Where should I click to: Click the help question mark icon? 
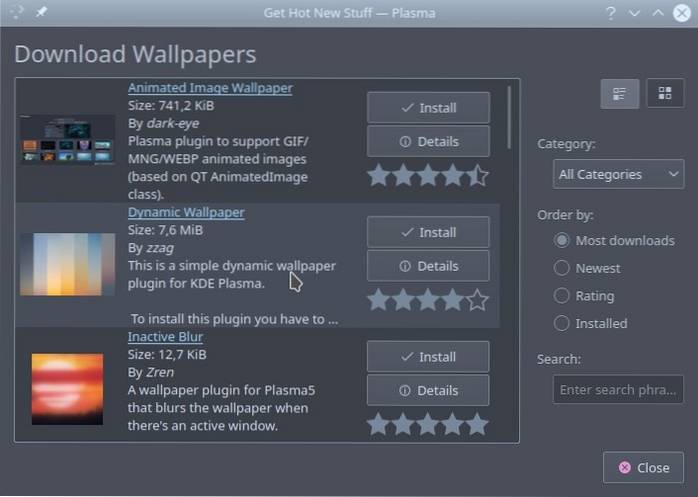pos(610,12)
